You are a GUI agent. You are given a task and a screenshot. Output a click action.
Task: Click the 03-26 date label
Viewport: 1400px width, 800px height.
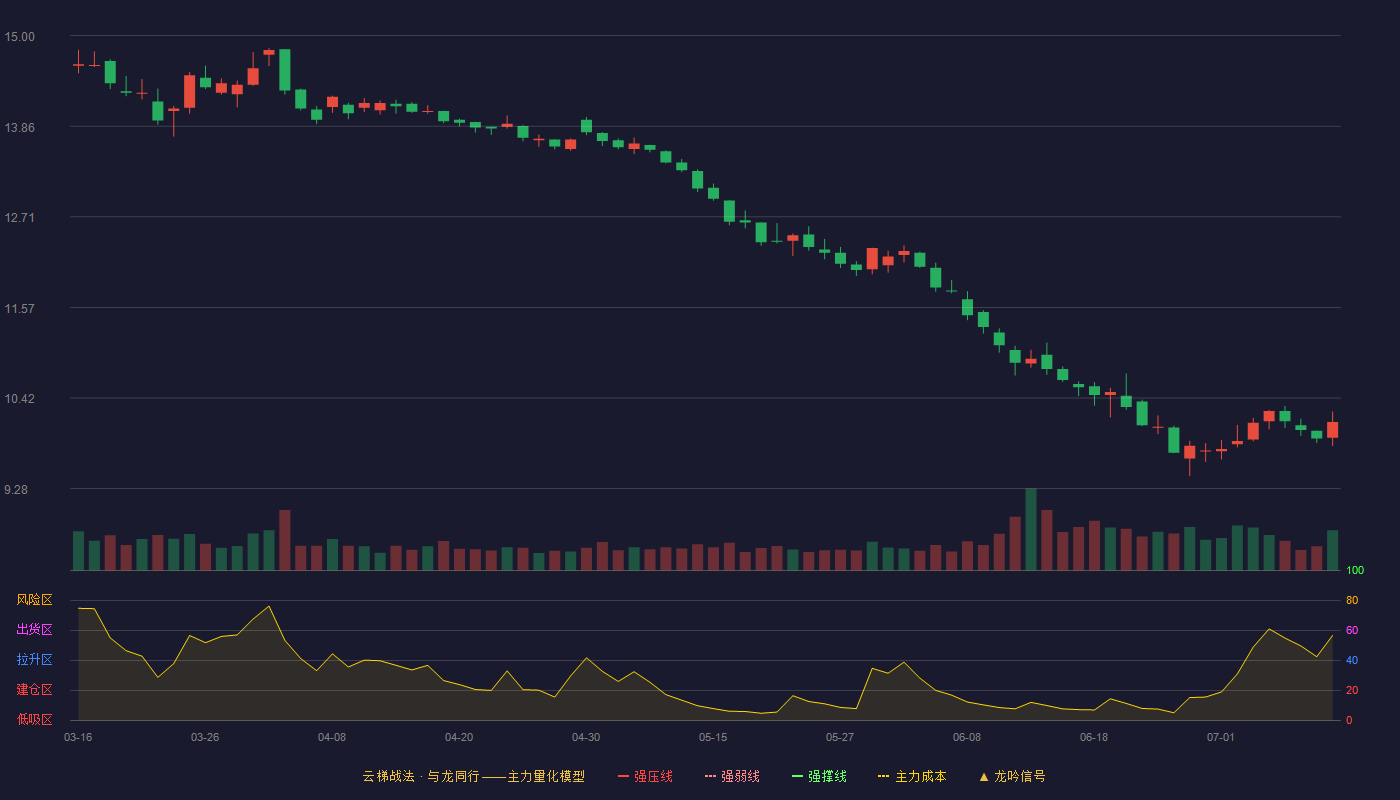[x=205, y=737]
